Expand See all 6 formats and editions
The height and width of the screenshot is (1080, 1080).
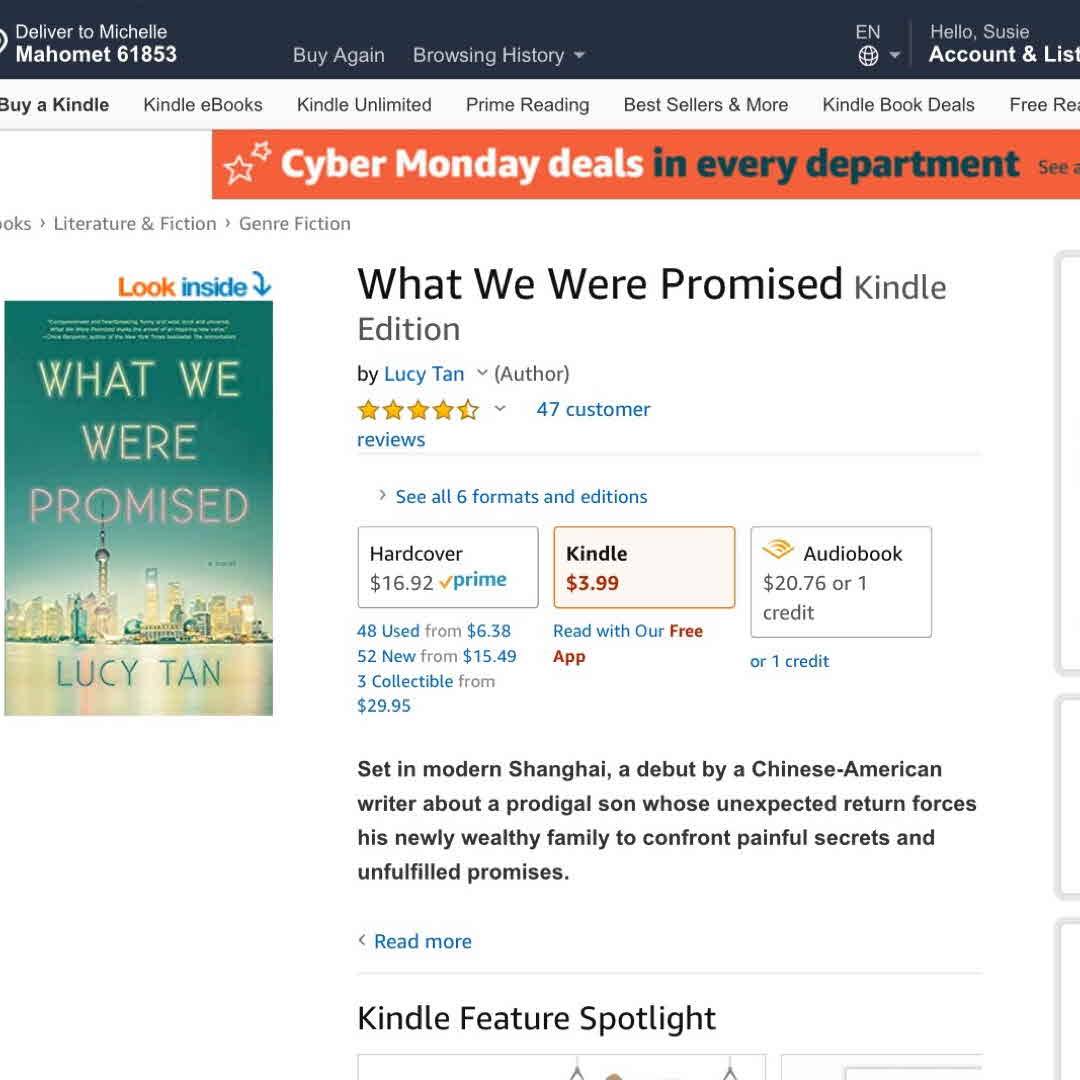click(520, 497)
